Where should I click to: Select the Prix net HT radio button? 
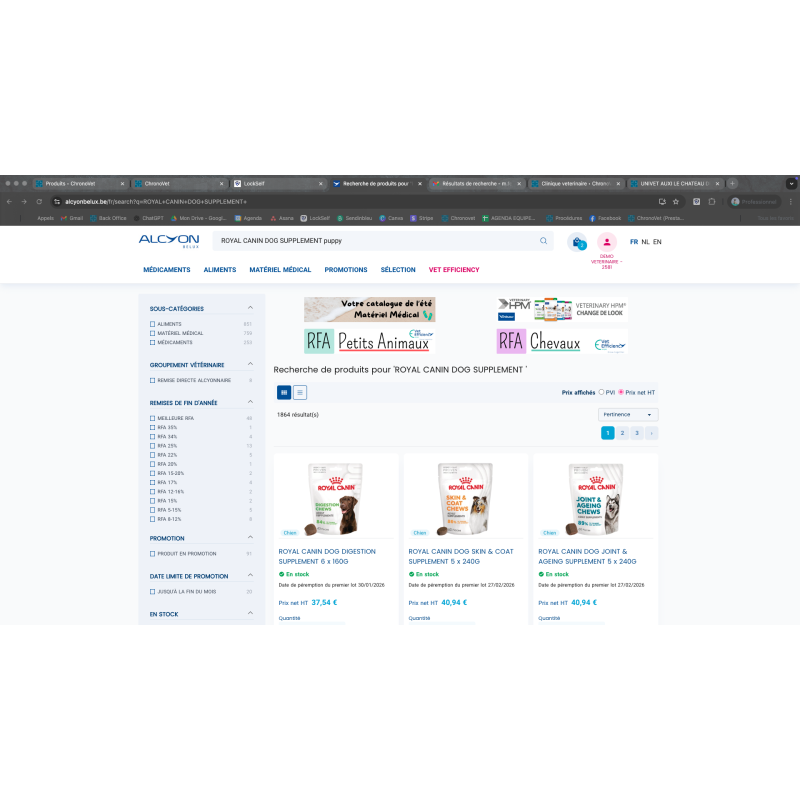coord(621,392)
